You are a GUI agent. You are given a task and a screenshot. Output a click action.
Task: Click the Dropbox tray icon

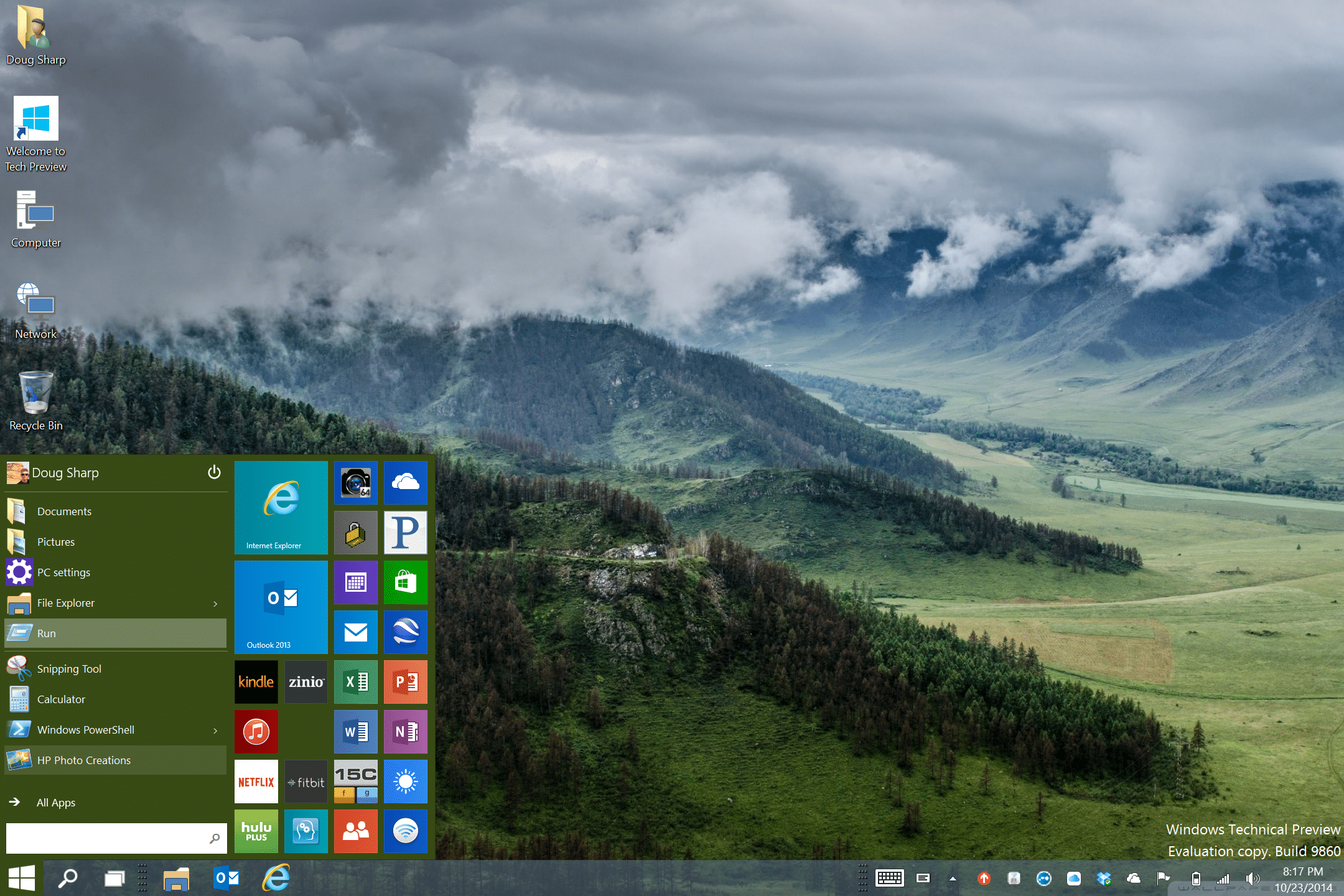click(x=1104, y=878)
